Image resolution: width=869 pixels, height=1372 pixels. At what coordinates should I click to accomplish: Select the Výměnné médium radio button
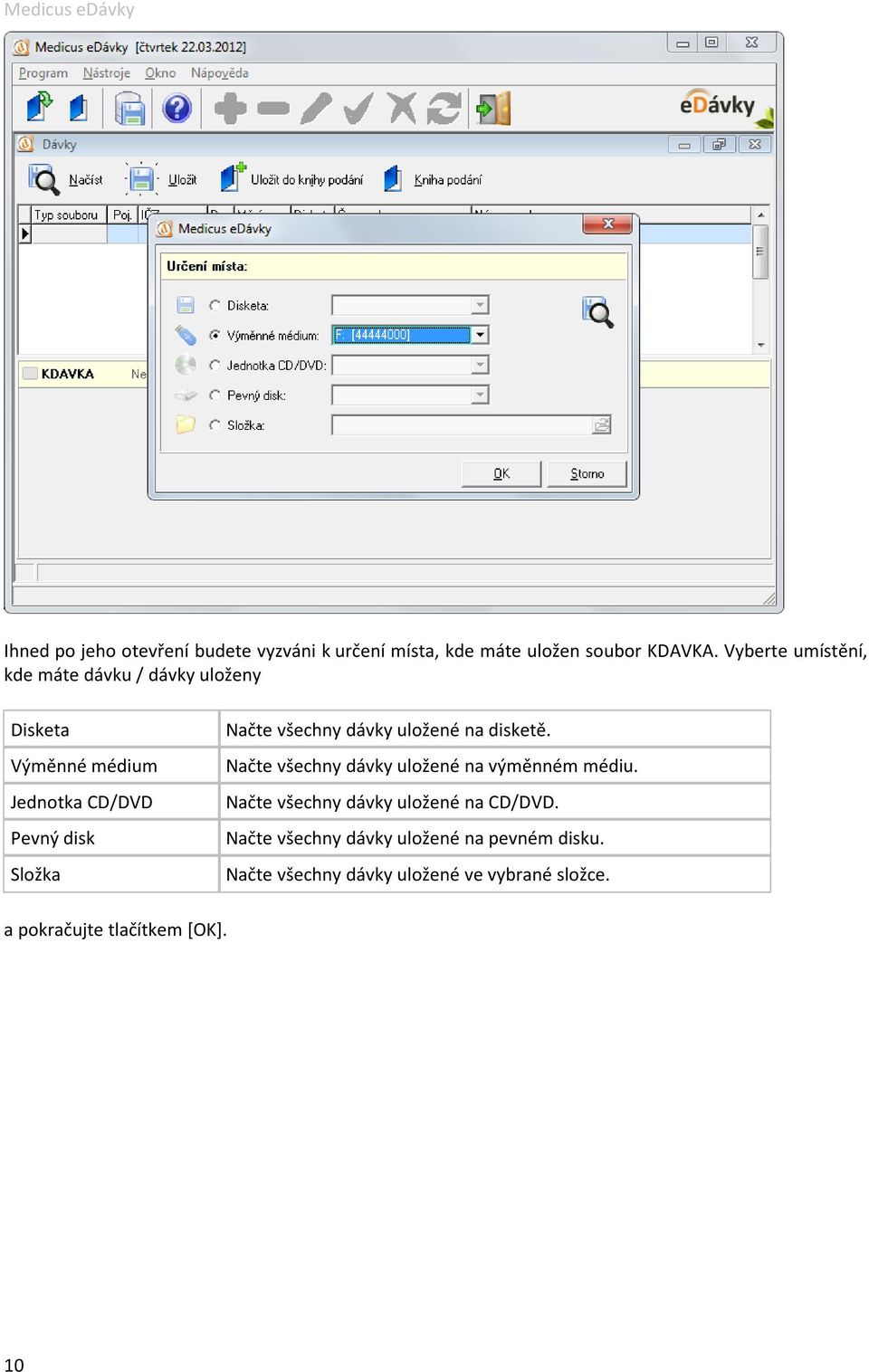[x=215, y=335]
